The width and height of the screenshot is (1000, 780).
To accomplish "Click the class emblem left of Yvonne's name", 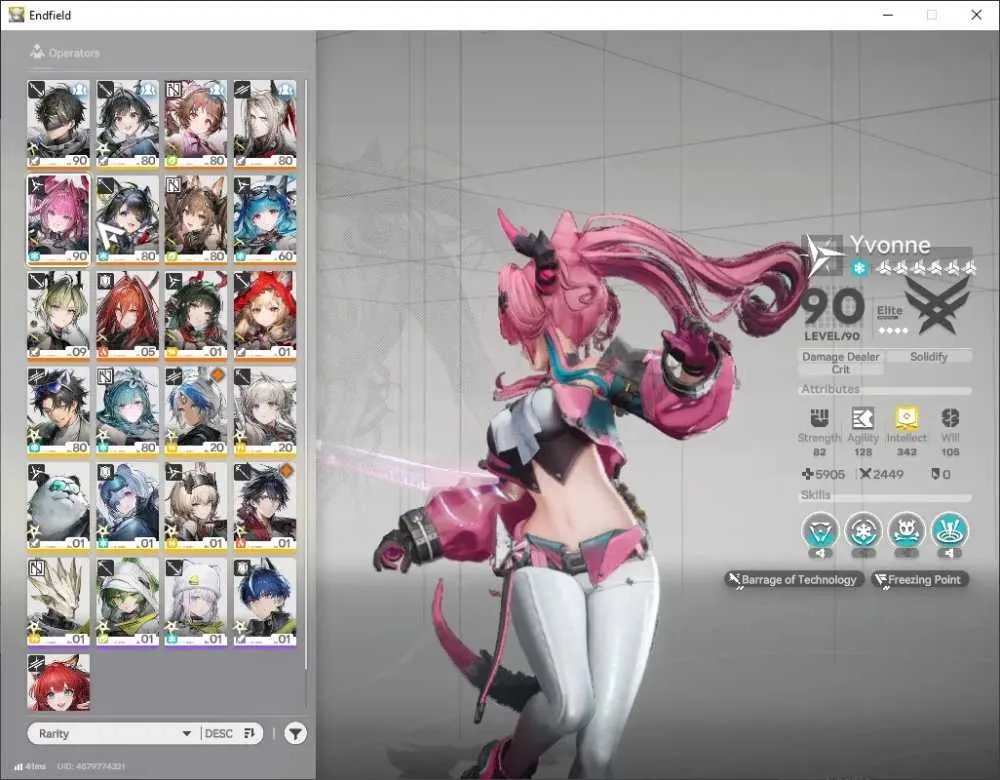I will tap(822, 254).
